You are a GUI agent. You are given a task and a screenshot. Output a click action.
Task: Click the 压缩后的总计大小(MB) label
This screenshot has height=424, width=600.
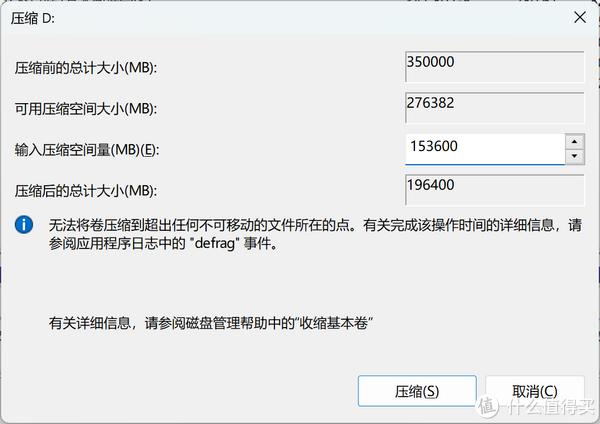(x=86, y=191)
